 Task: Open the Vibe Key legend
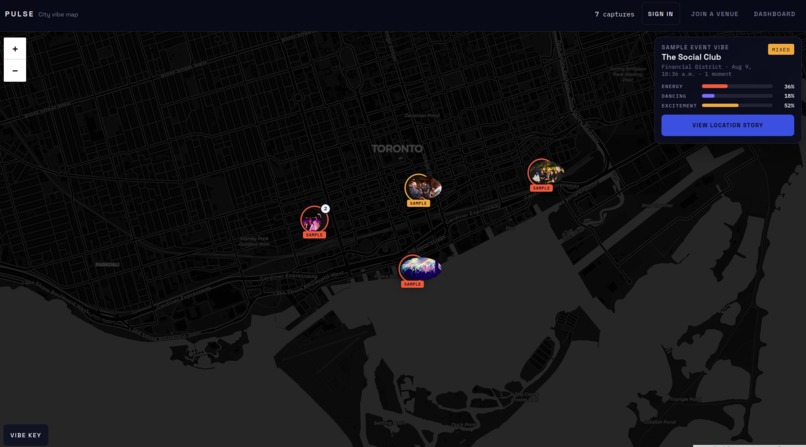click(x=26, y=435)
